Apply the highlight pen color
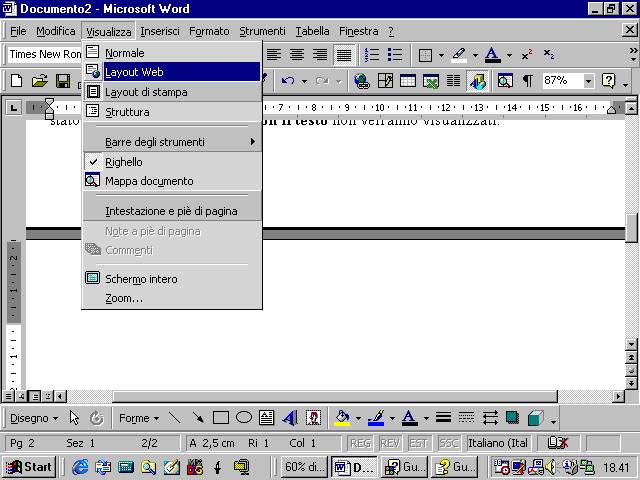 (x=459, y=55)
